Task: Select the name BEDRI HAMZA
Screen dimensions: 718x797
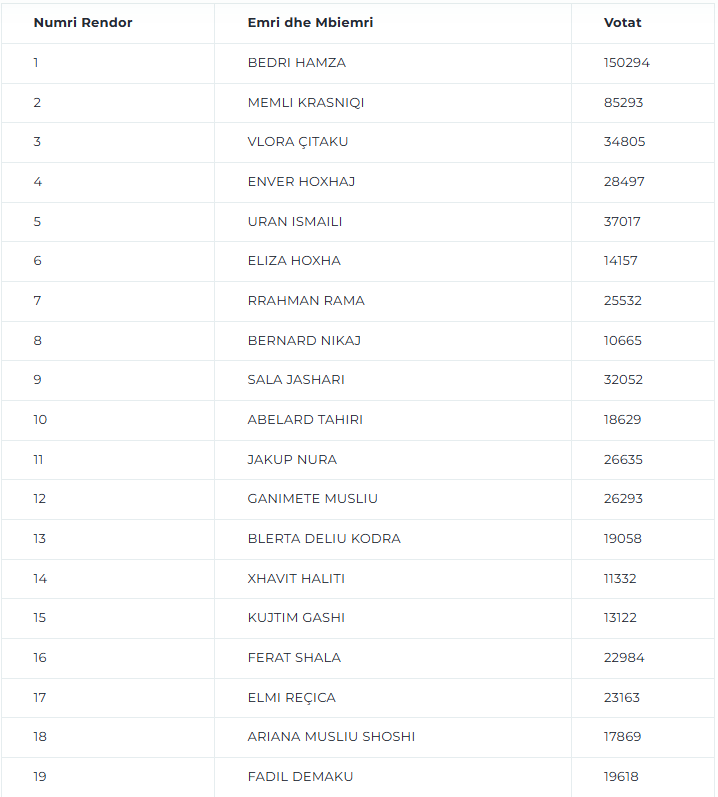Action: [x=297, y=63]
